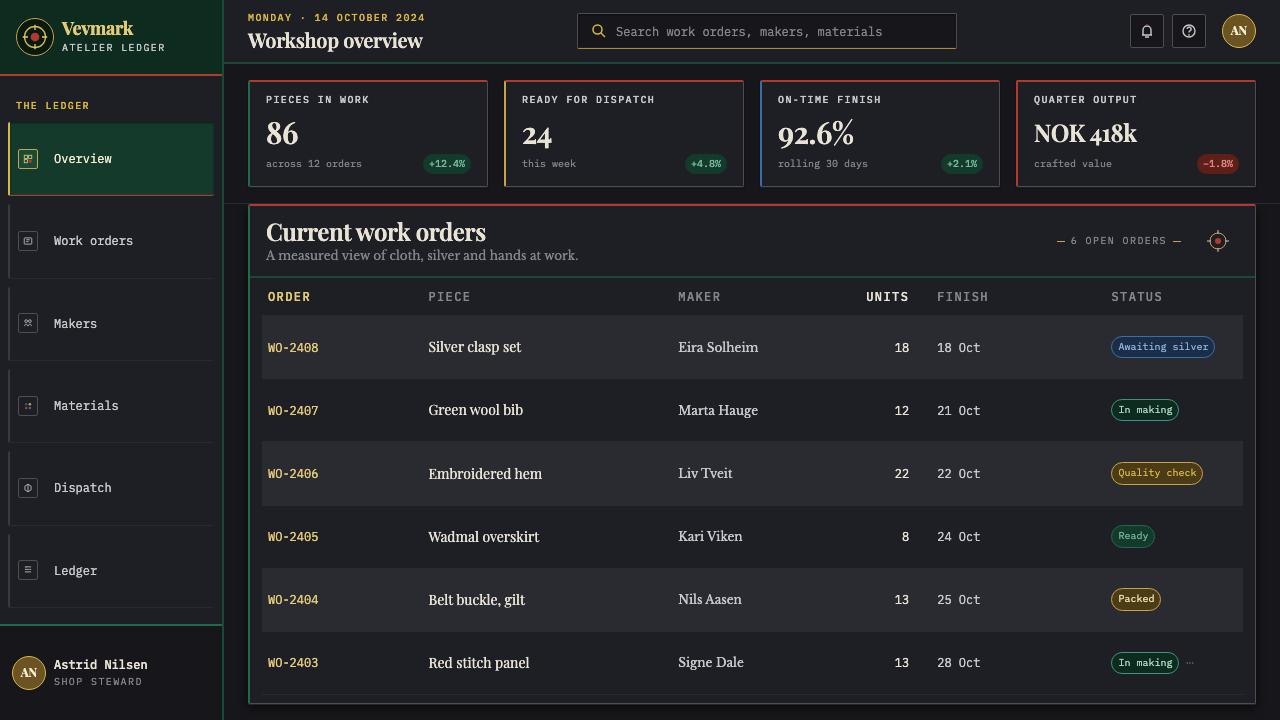Click the Makers sidebar icon
The height and width of the screenshot is (720, 1280).
28,323
